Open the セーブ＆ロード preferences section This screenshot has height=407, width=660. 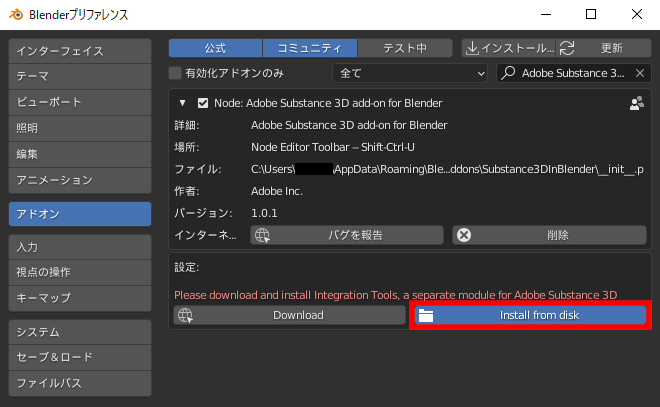[x=80, y=357]
